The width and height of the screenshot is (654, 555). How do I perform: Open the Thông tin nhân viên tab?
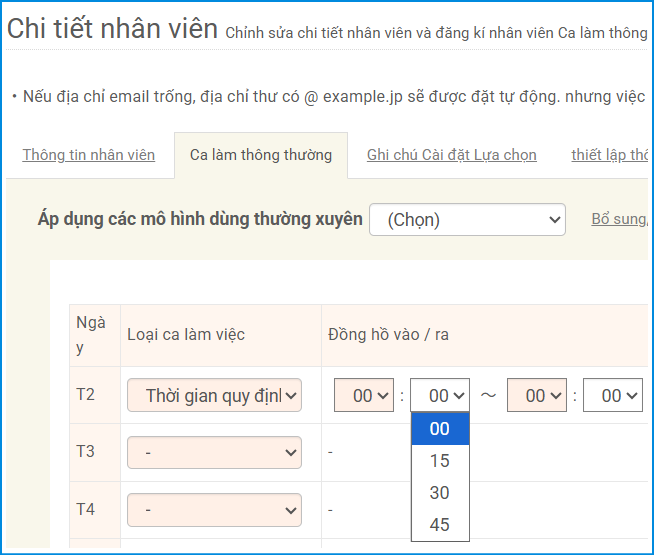coord(88,155)
